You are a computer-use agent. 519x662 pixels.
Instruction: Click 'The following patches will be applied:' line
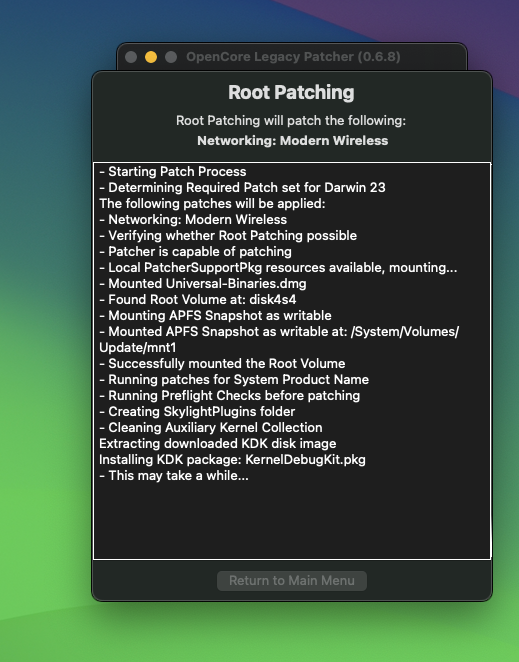[x=212, y=203]
